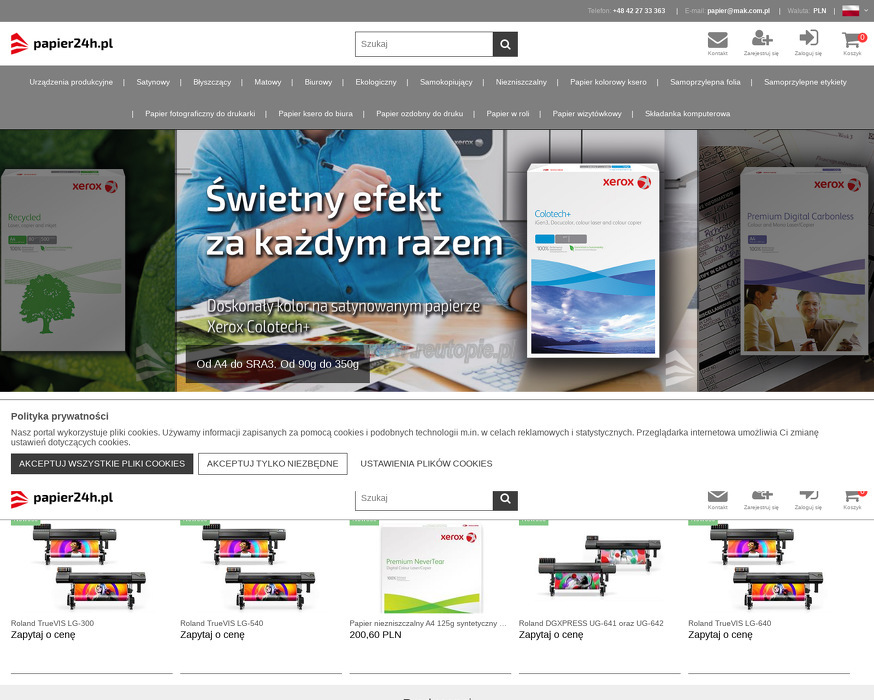Click the Roland TrueVIS LG-300 product image
Image resolution: width=874 pixels, height=700 pixels.
pos(89,567)
